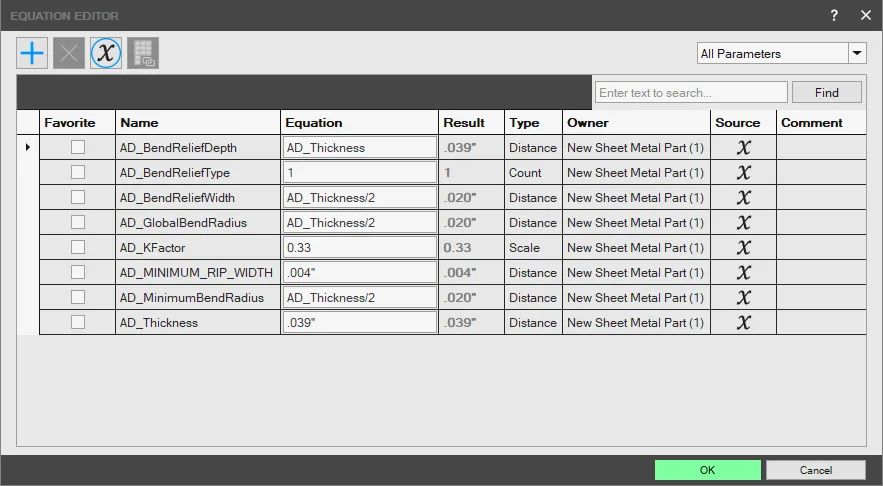883x486 pixels.
Task: Click comment cell for AD_Thickness
Action: click(x=821, y=322)
